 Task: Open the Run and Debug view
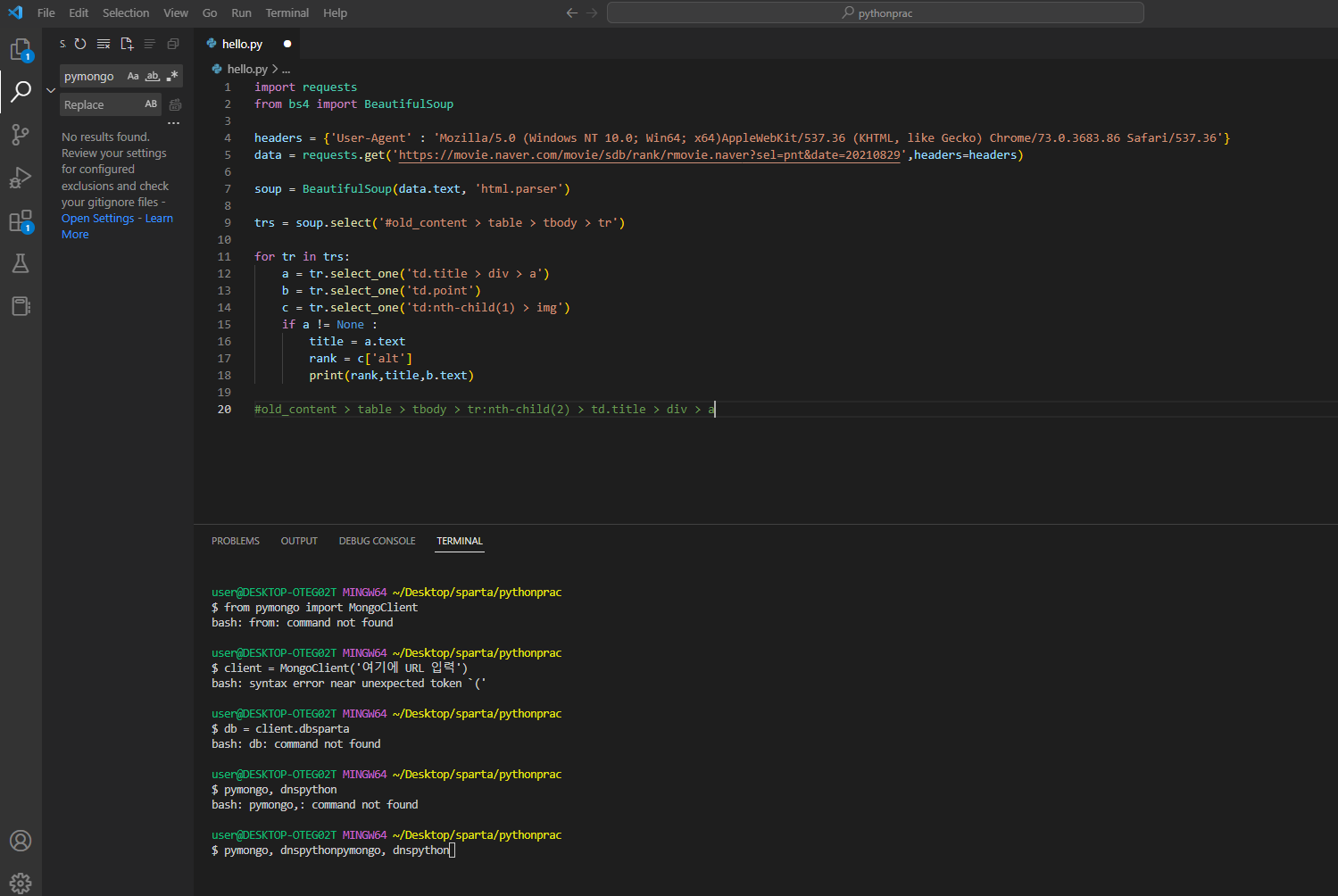21,178
